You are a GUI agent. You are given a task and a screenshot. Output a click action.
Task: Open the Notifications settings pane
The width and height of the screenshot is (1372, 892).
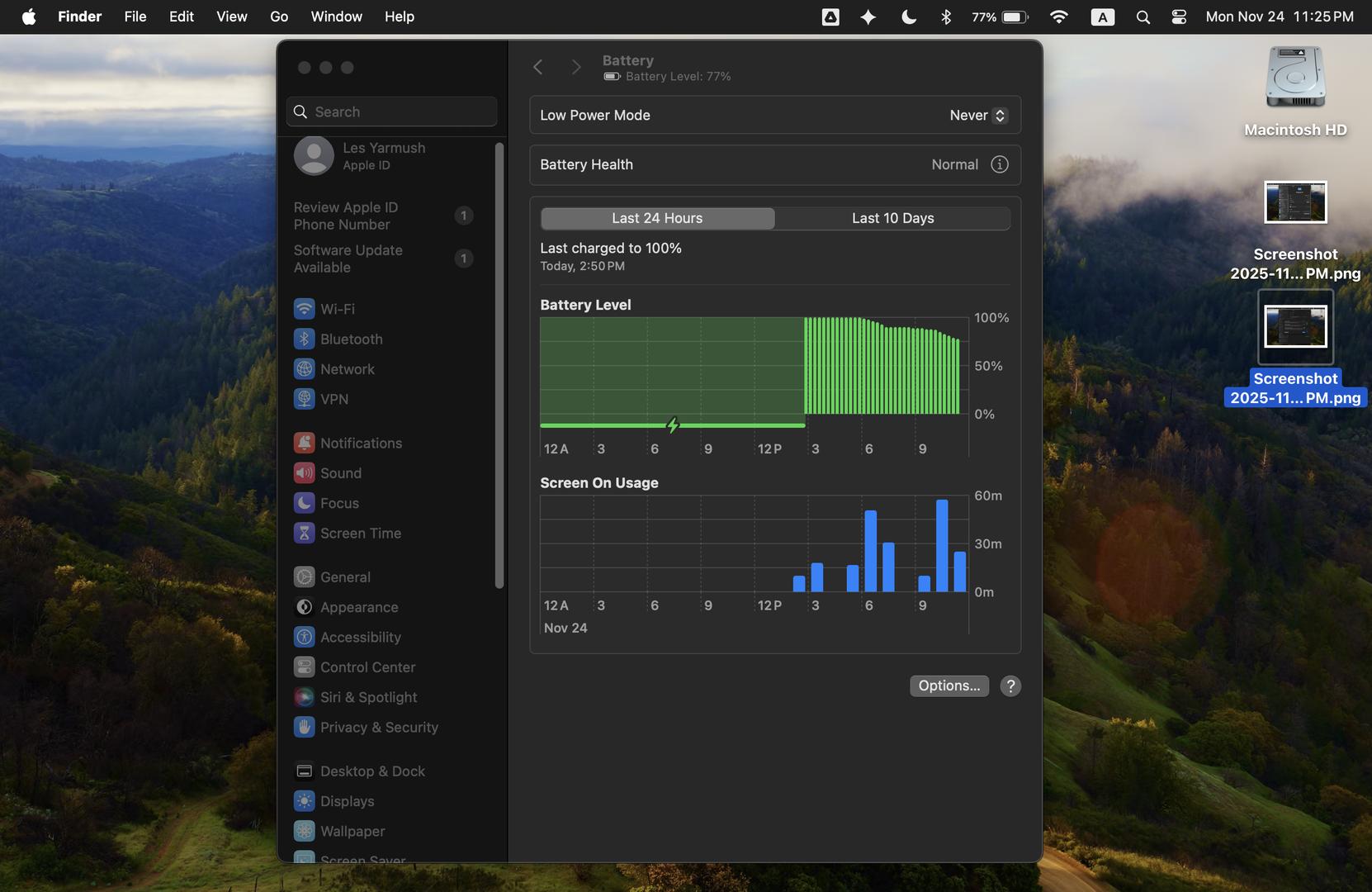coord(361,444)
